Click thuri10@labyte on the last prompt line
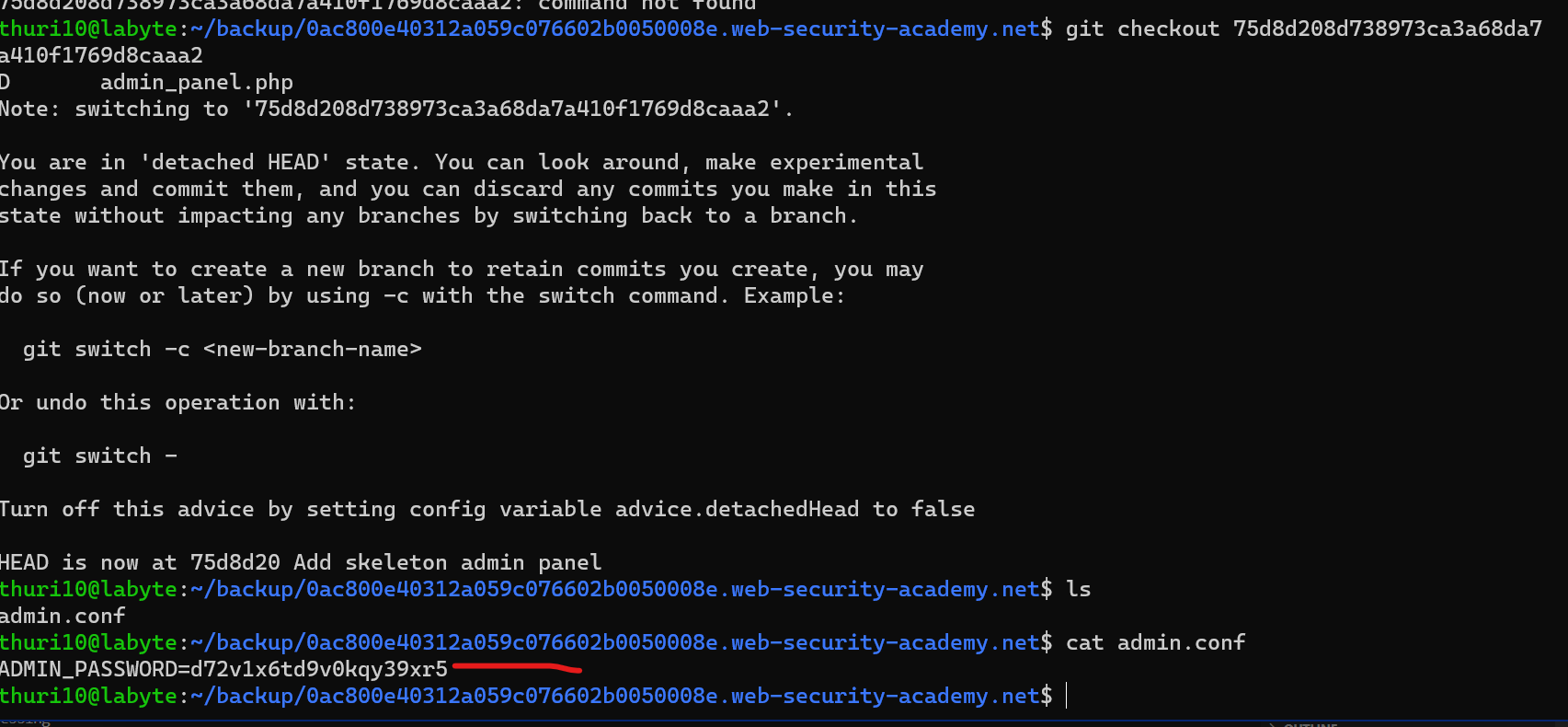The height and width of the screenshot is (727, 1568). (x=88, y=696)
